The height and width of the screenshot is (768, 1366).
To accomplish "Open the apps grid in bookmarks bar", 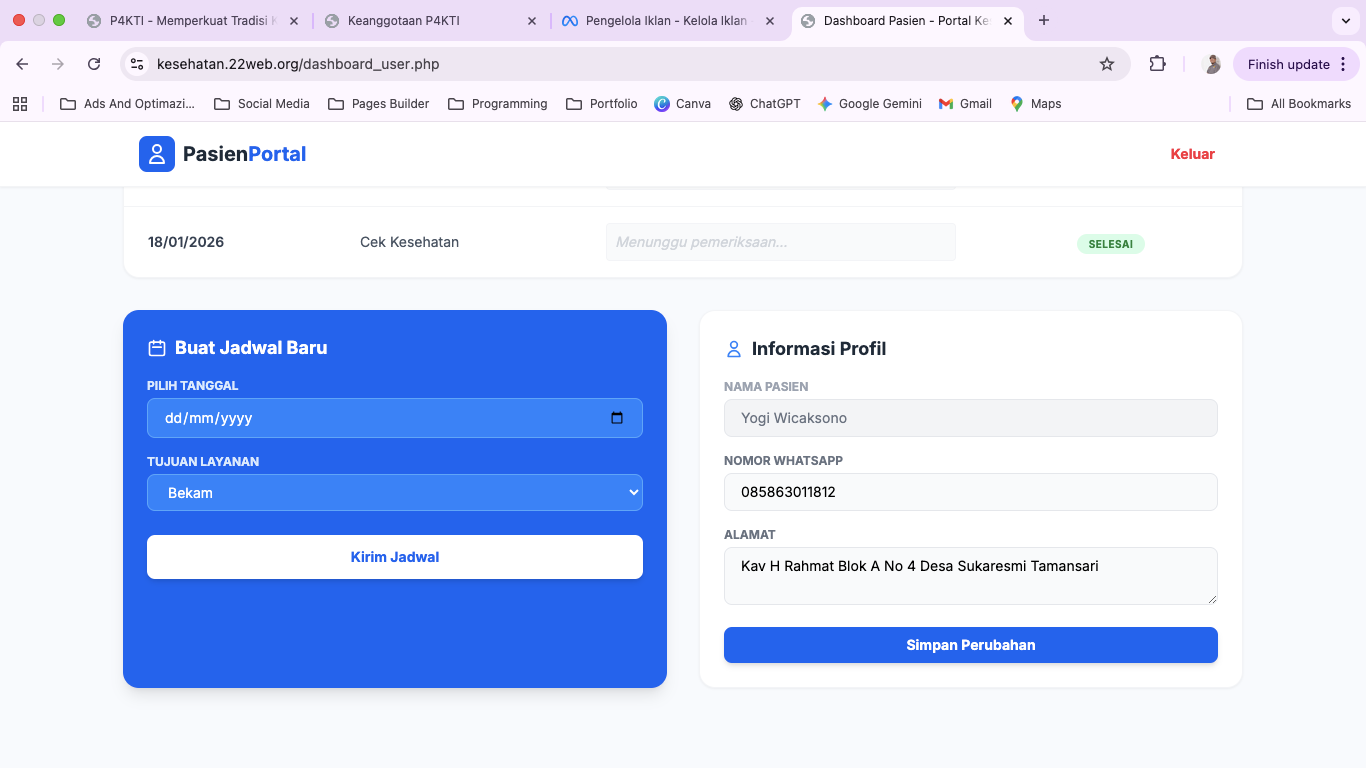I will 20,104.
